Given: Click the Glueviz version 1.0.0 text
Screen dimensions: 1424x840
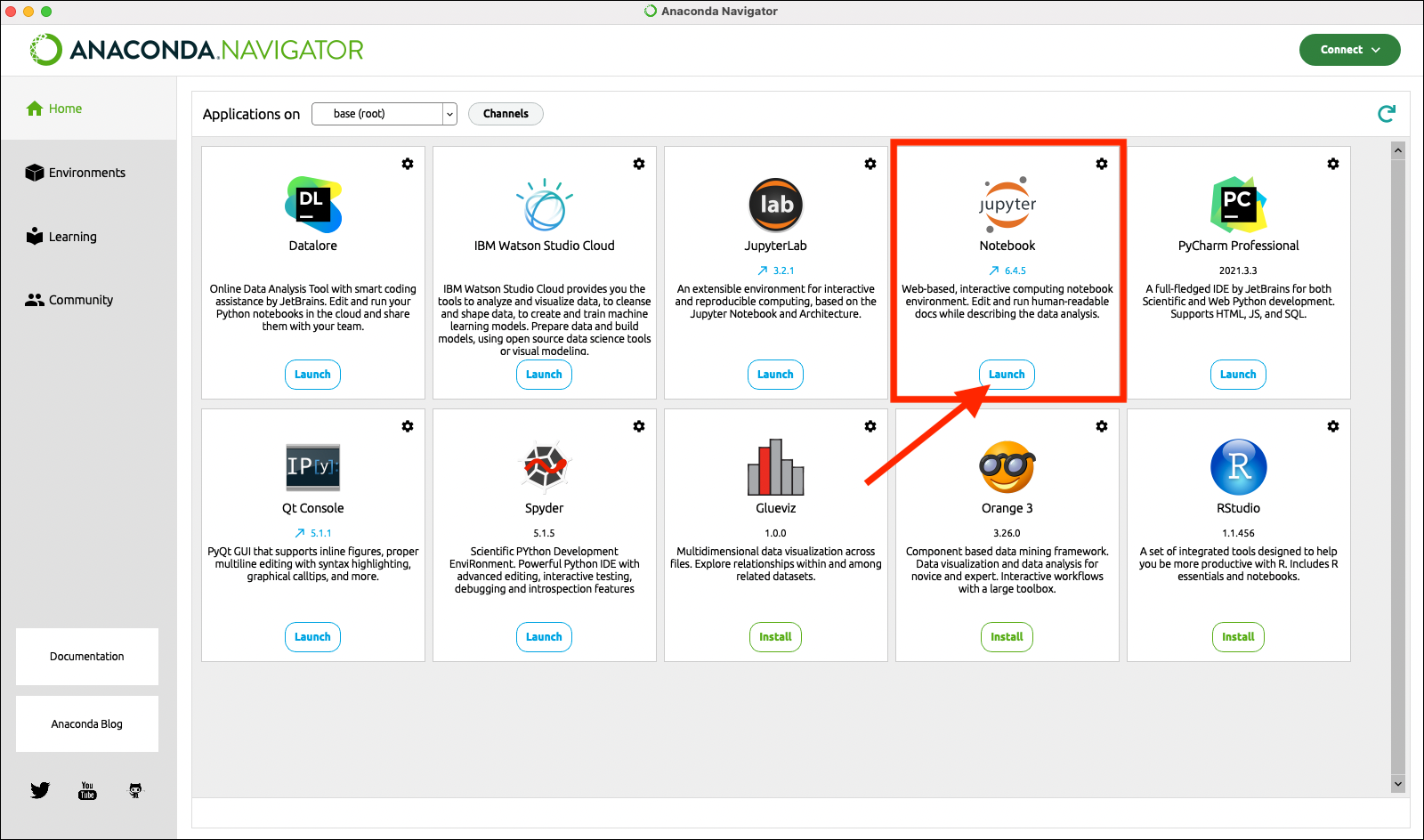Looking at the screenshot, I should pyautogui.click(x=775, y=533).
